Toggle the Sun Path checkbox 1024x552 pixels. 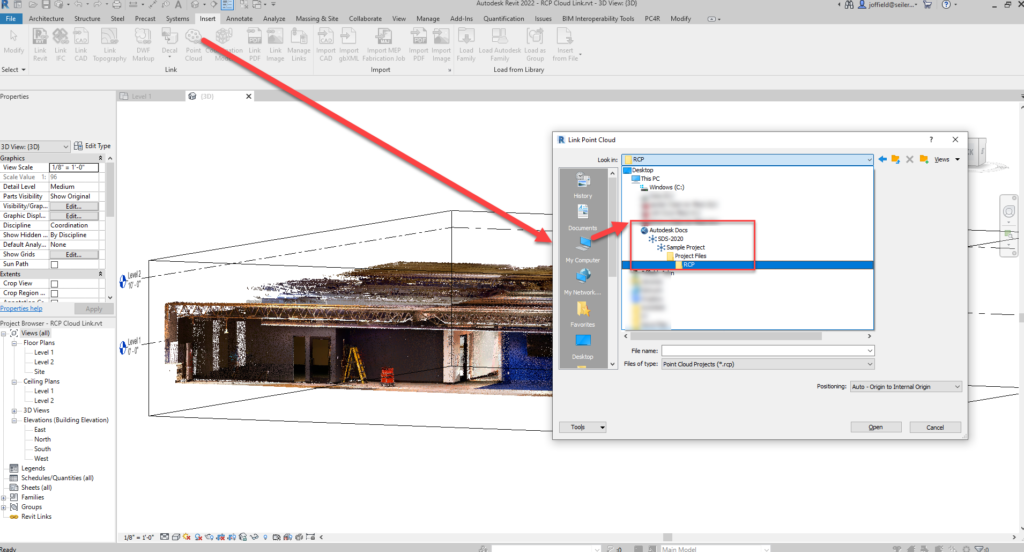coord(54,265)
